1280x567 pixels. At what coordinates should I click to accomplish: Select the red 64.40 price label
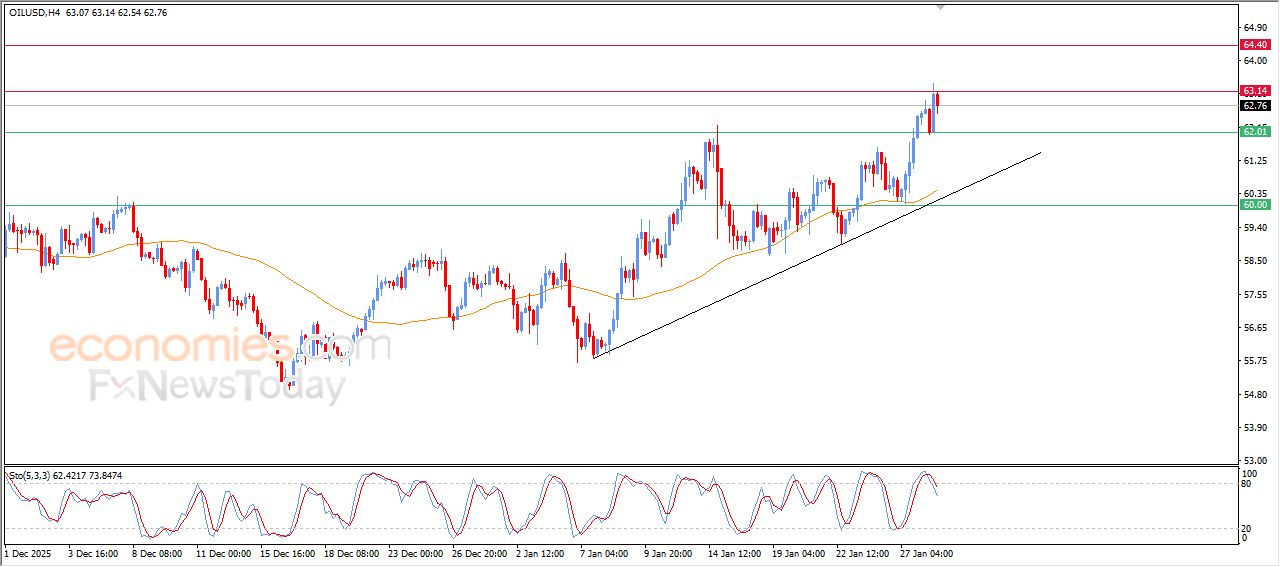point(1255,45)
